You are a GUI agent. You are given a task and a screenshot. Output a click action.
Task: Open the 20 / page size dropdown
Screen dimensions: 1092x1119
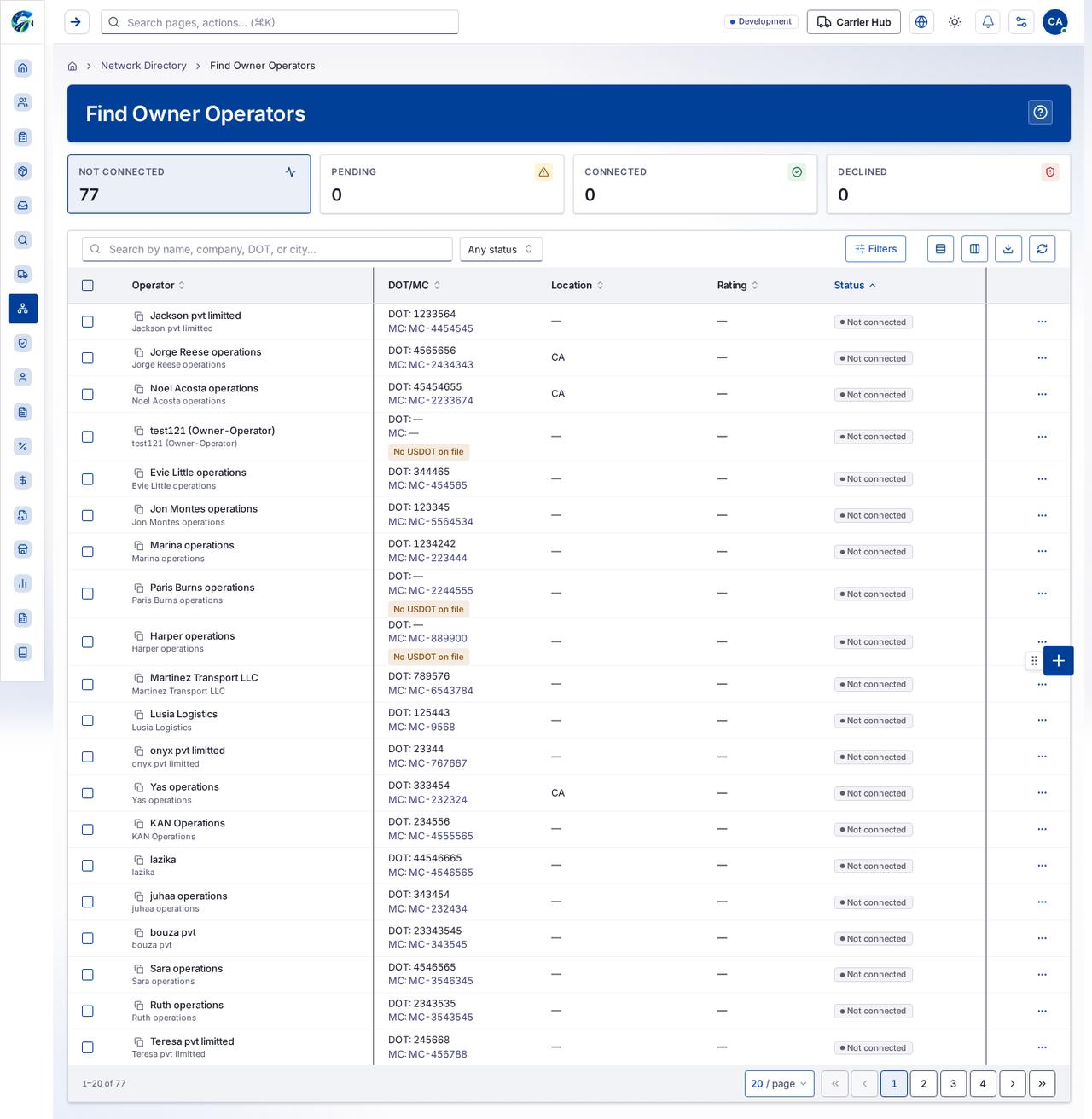click(x=779, y=1083)
